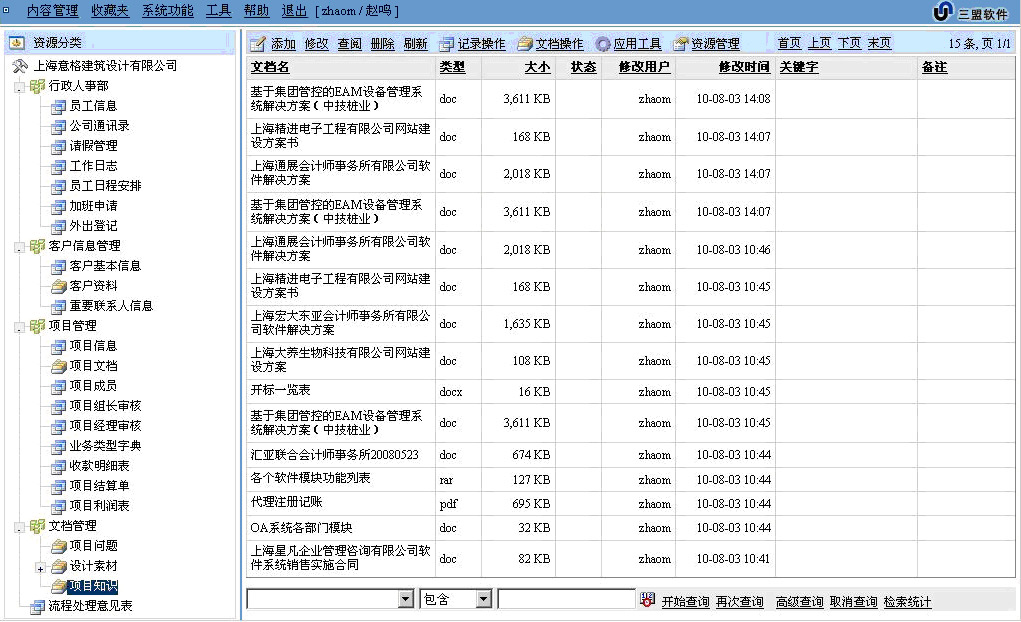
Task: Click the 添加 (add) pencil icon
Action: pyautogui.click(x=258, y=44)
